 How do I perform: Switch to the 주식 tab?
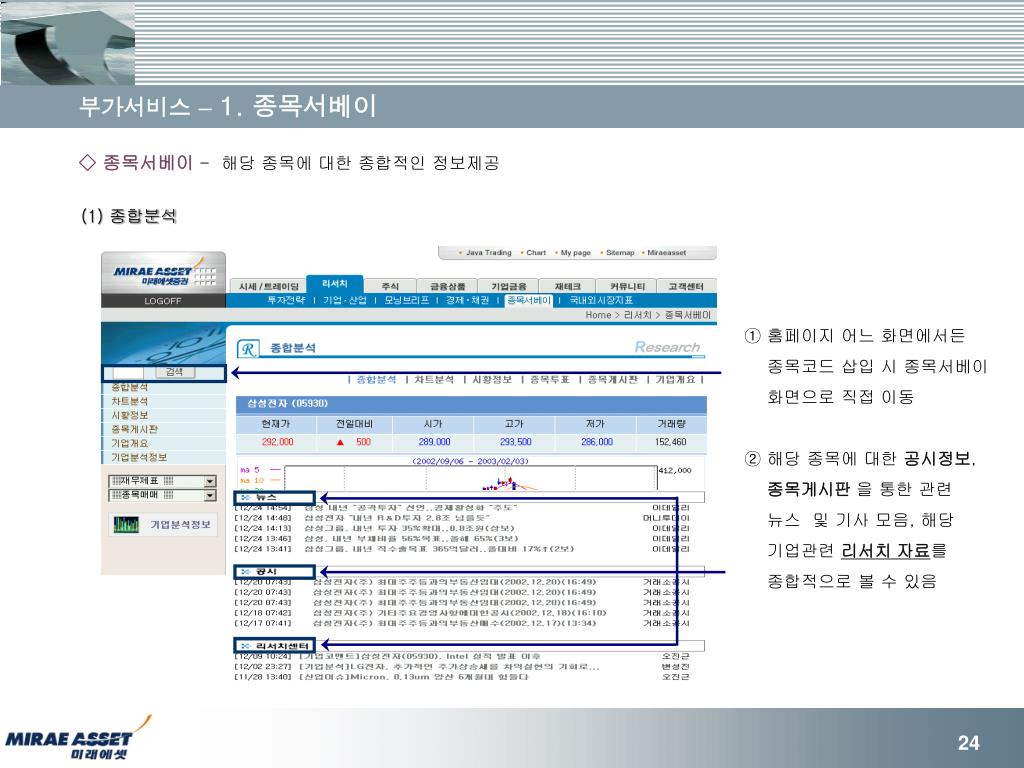click(x=391, y=286)
